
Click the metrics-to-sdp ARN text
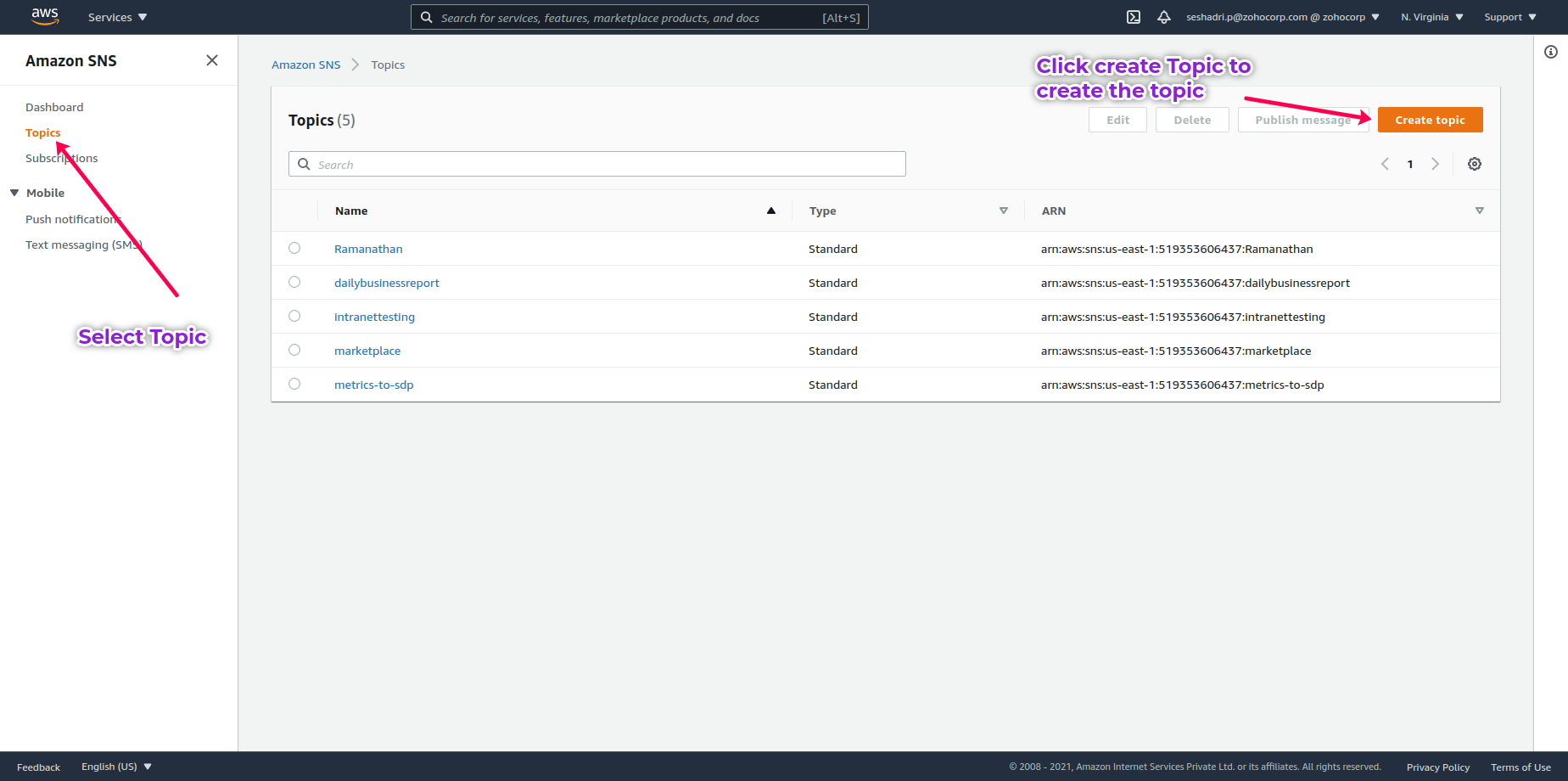point(1183,385)
